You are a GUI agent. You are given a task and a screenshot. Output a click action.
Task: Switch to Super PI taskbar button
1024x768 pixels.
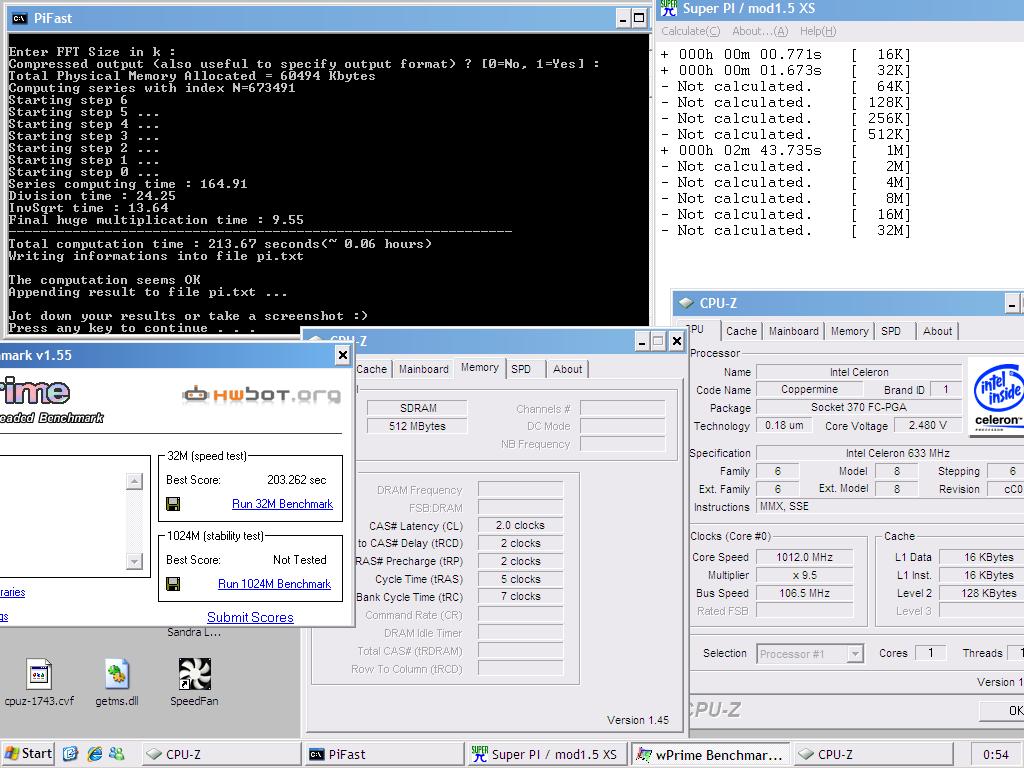(547, 754)
